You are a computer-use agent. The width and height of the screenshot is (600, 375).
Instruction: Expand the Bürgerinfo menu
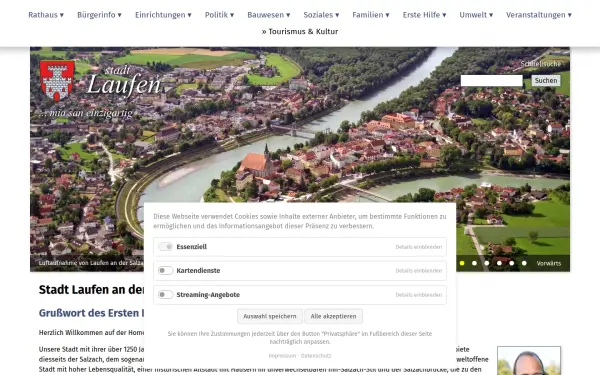pos(99,15)
